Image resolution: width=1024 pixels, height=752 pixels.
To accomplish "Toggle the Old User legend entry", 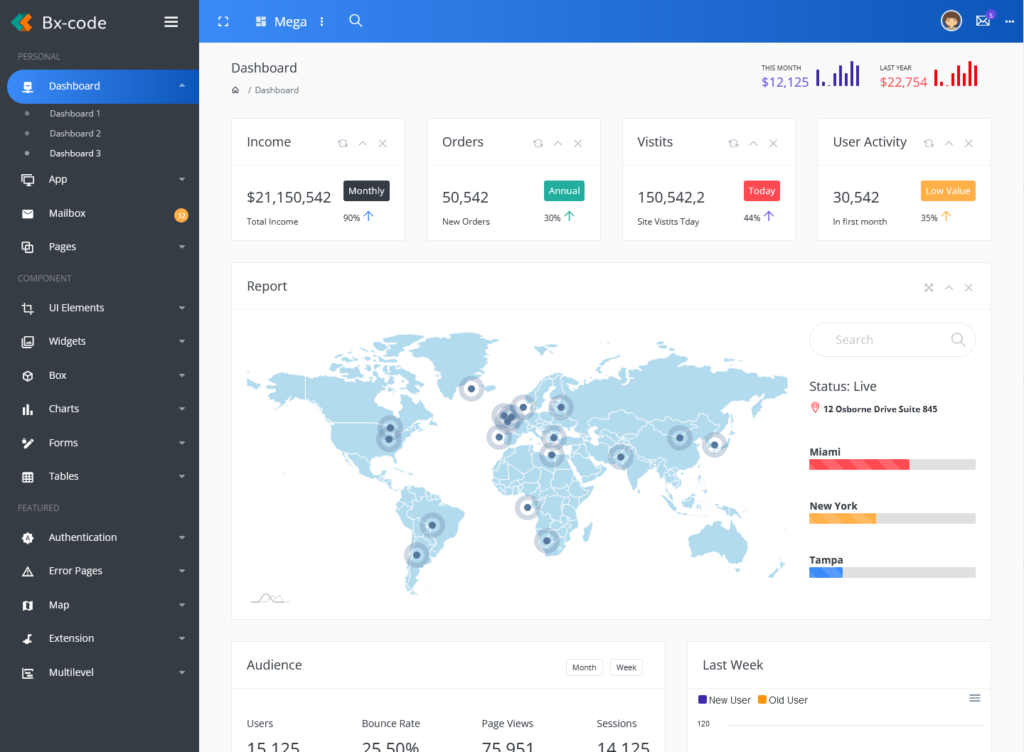I will coord(783,700).
